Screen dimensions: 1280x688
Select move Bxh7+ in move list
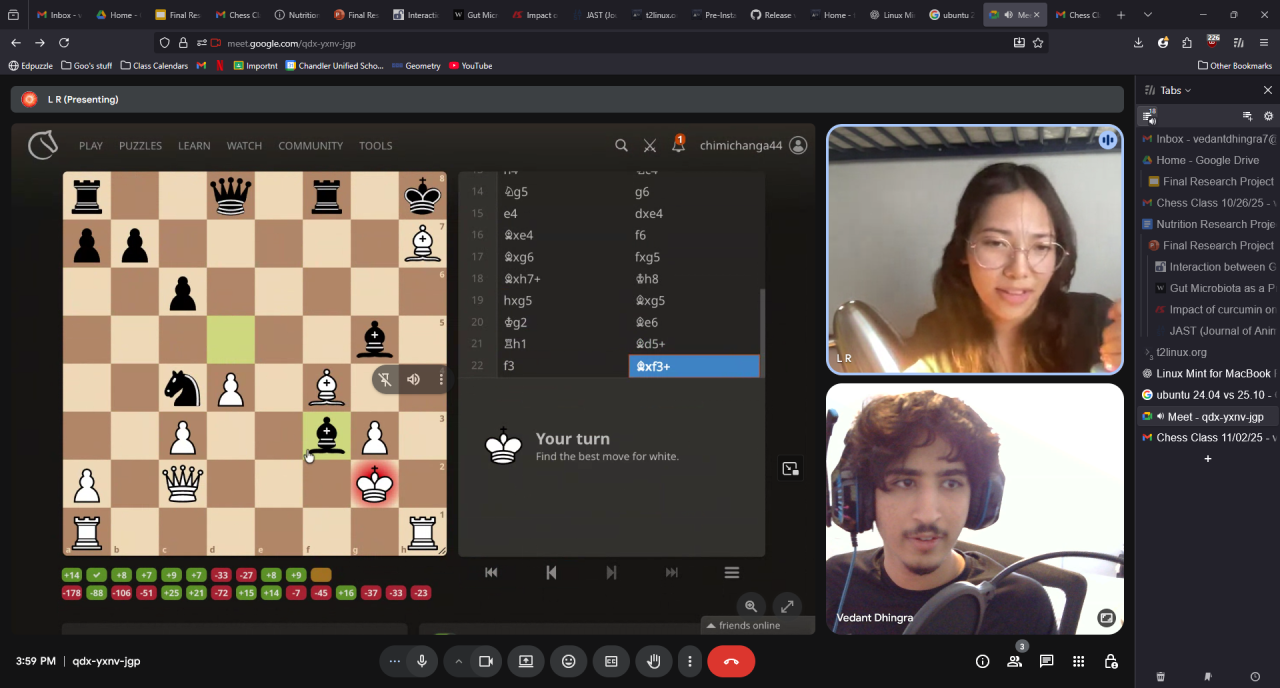tap(563, 279)
